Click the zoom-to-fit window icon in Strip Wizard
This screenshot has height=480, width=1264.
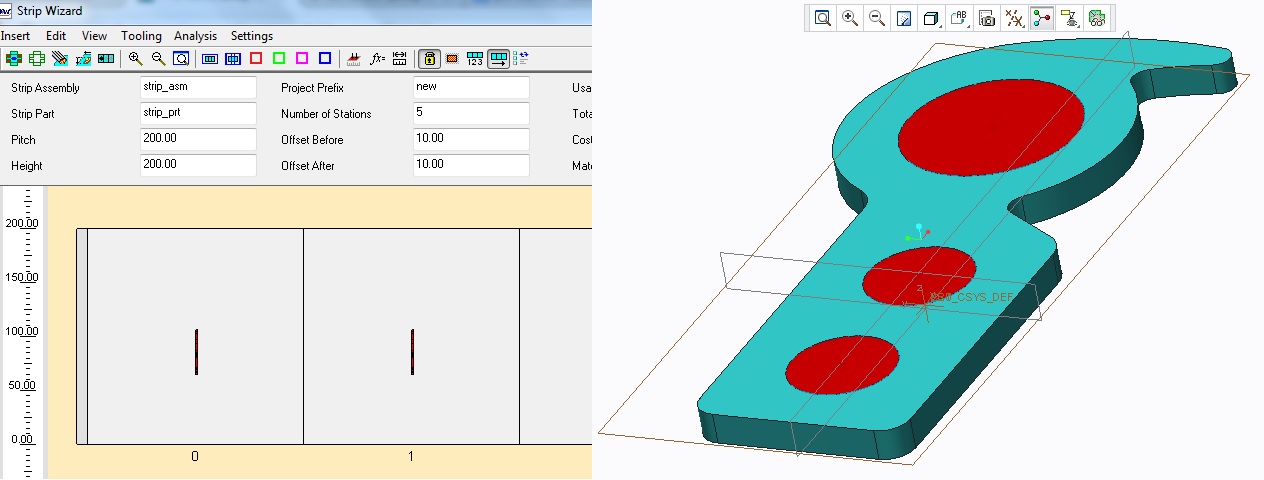click(x=181, y=58)
